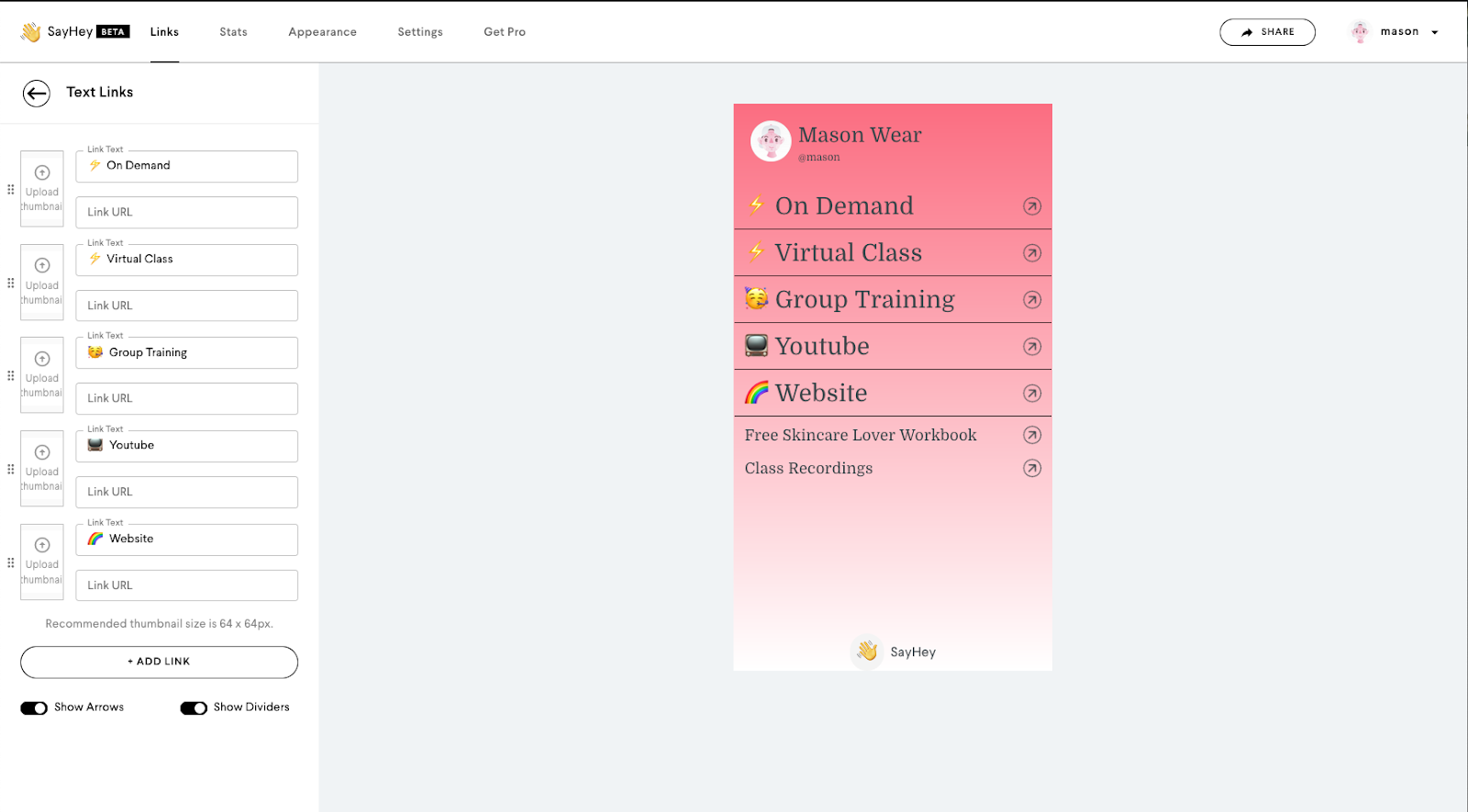
Task: Open the Stats tab
Action: click(233, 32)
